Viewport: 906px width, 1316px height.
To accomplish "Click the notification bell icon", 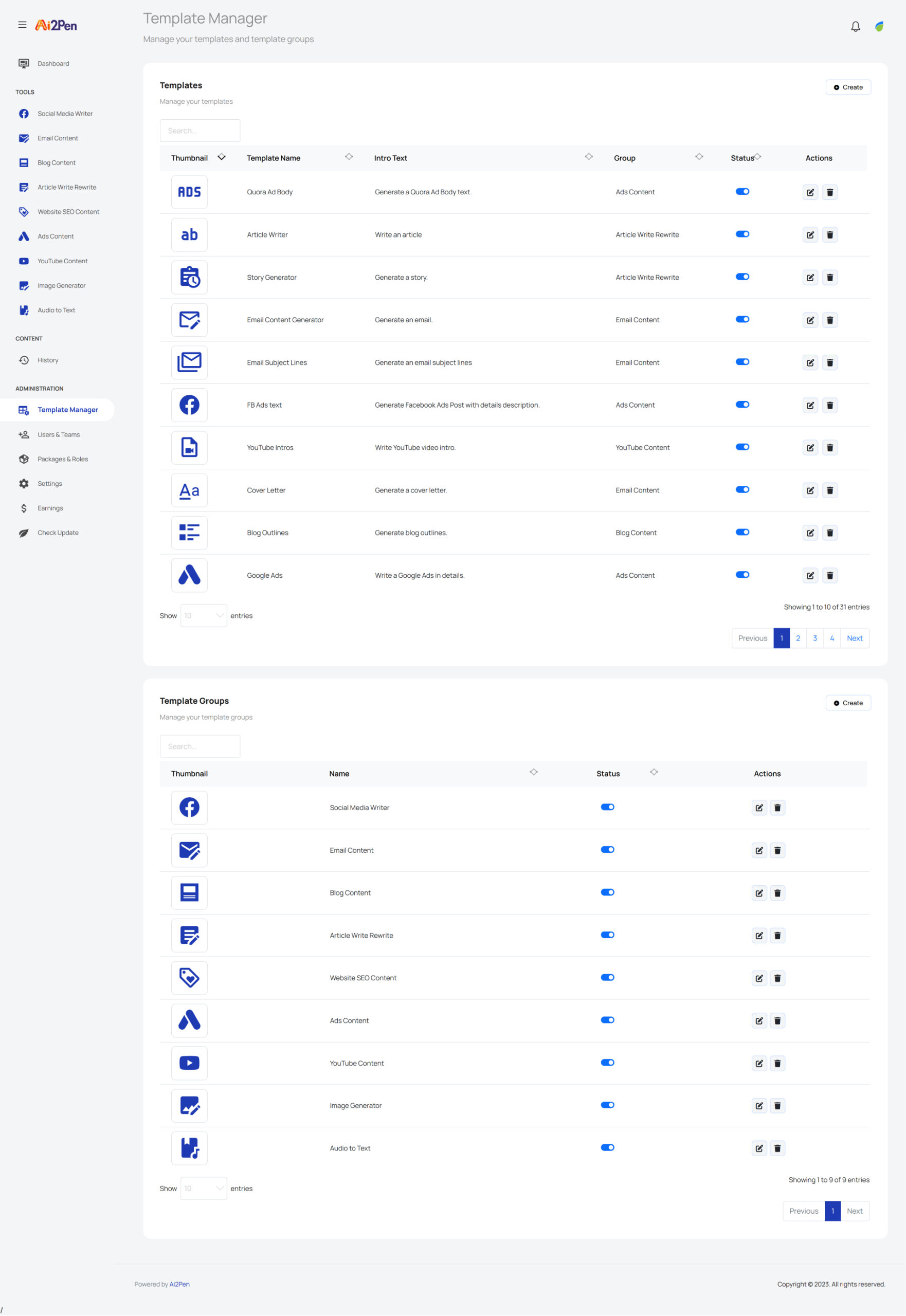I will (x=855, y=27).
